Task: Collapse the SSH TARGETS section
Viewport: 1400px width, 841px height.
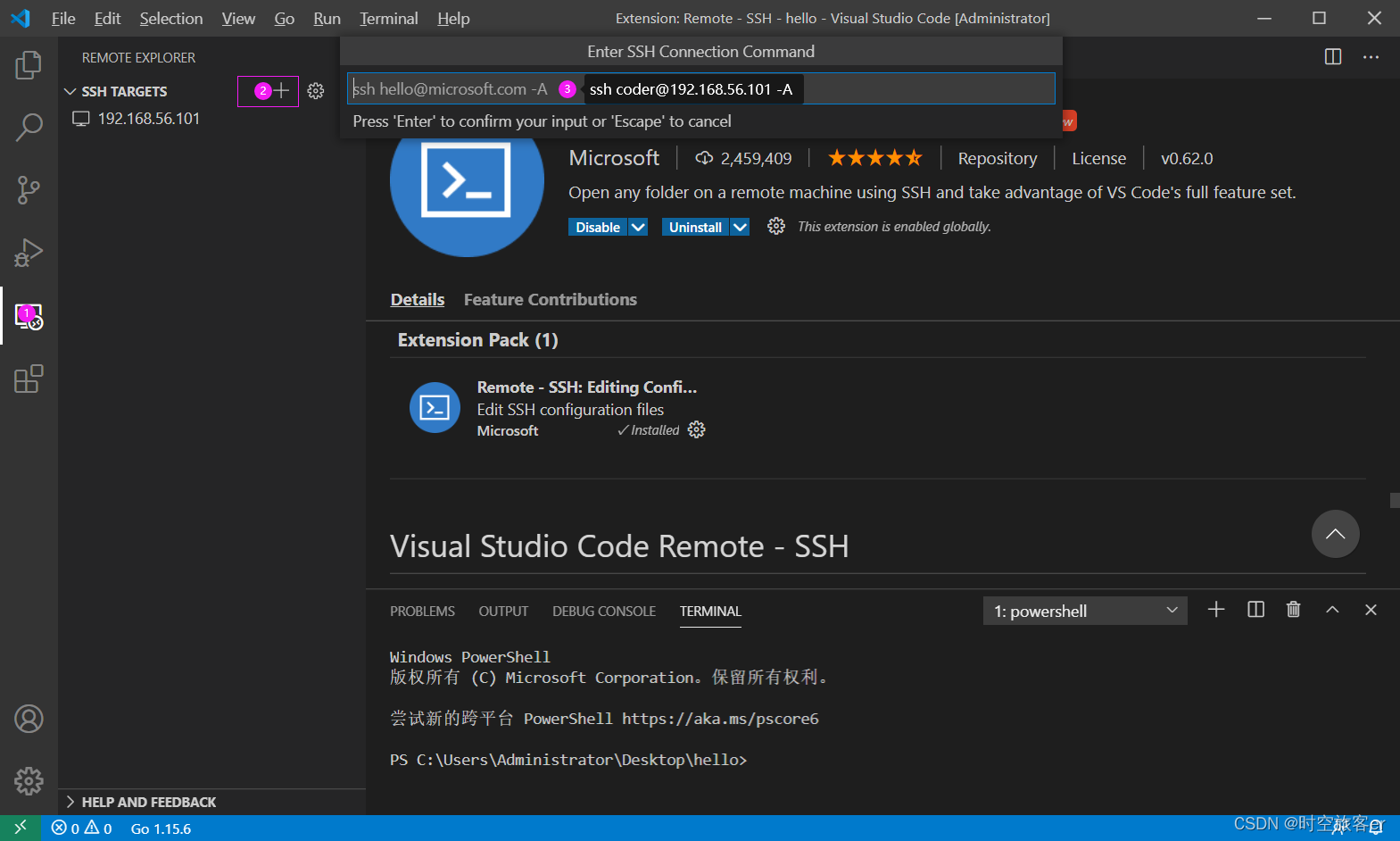Action: [x=124, y=91]
